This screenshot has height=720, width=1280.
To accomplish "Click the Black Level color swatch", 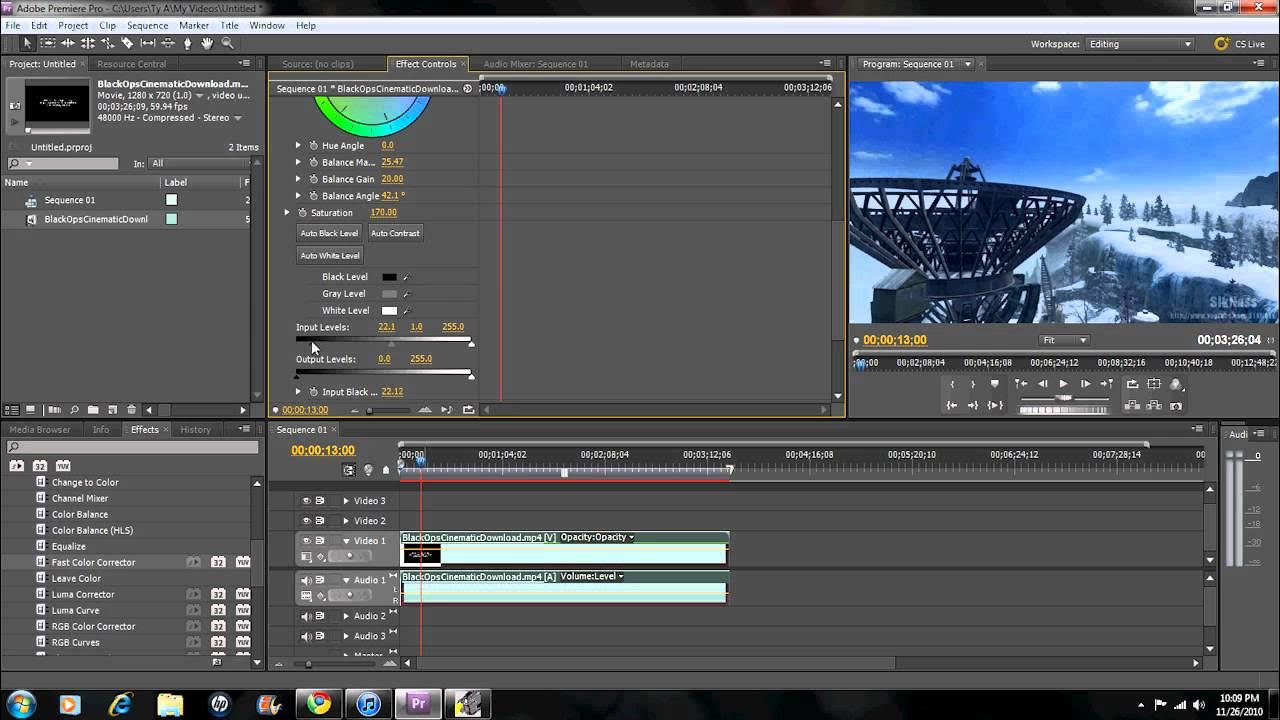I will click(389, 277).
